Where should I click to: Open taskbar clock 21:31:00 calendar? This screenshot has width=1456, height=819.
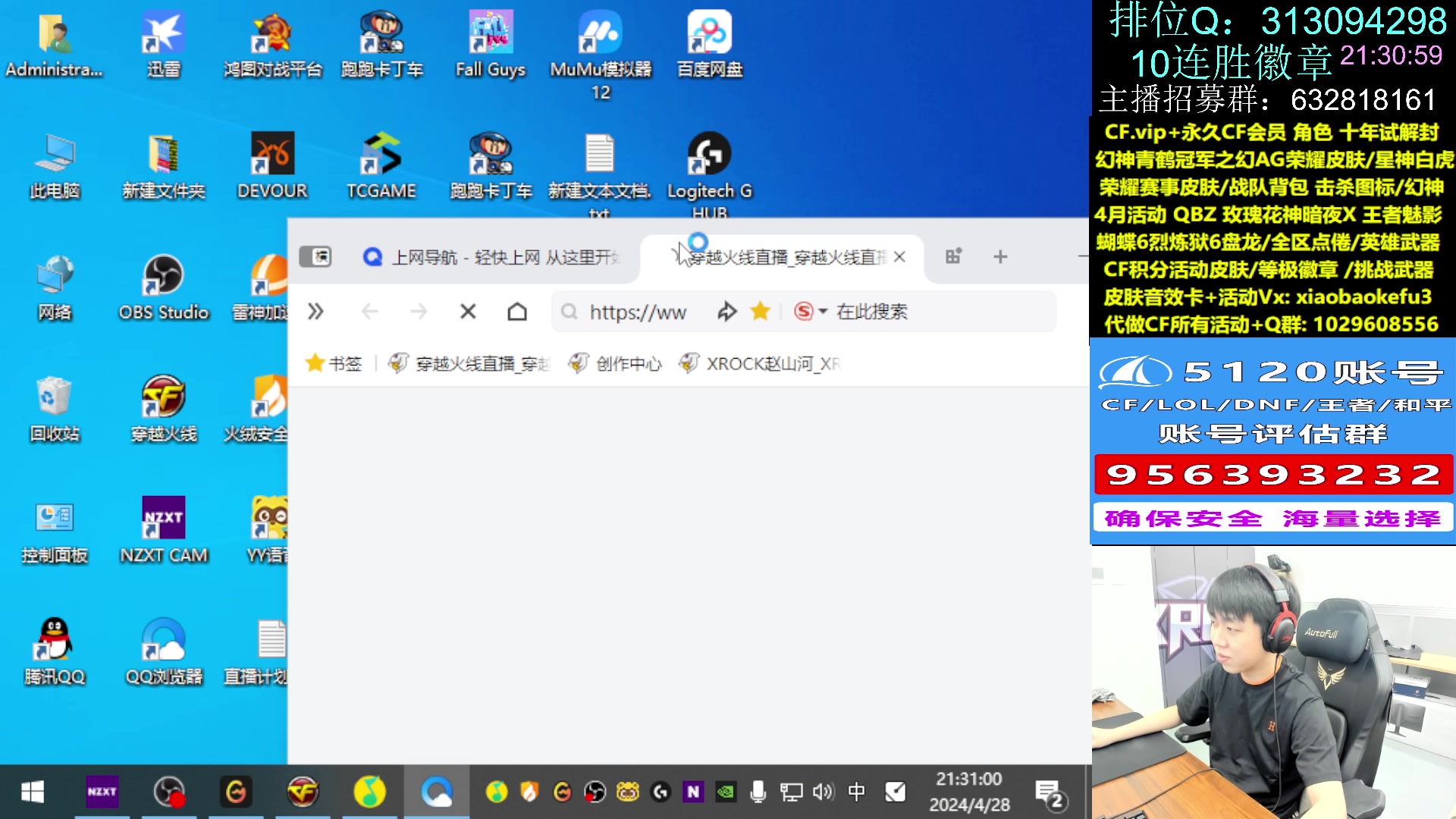pos(969,792)
